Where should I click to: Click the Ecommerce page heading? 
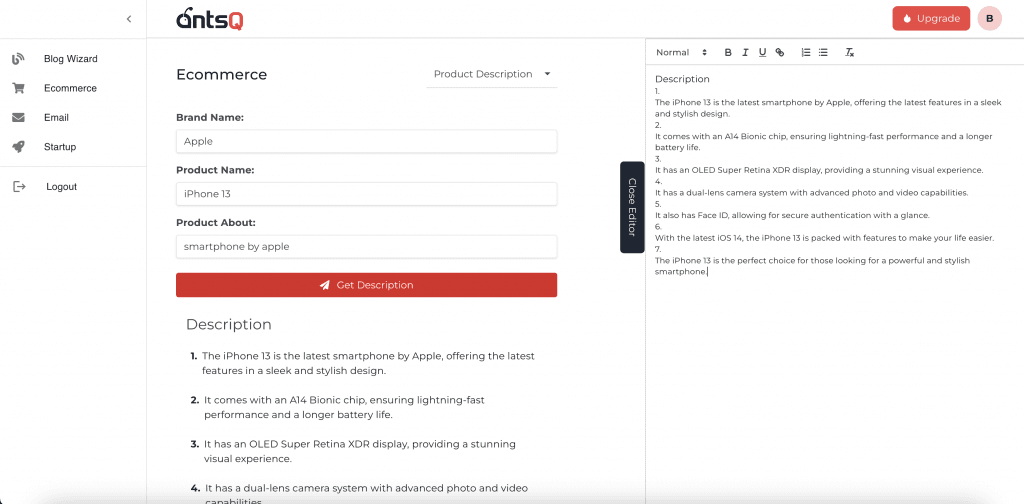pos(221,74)
